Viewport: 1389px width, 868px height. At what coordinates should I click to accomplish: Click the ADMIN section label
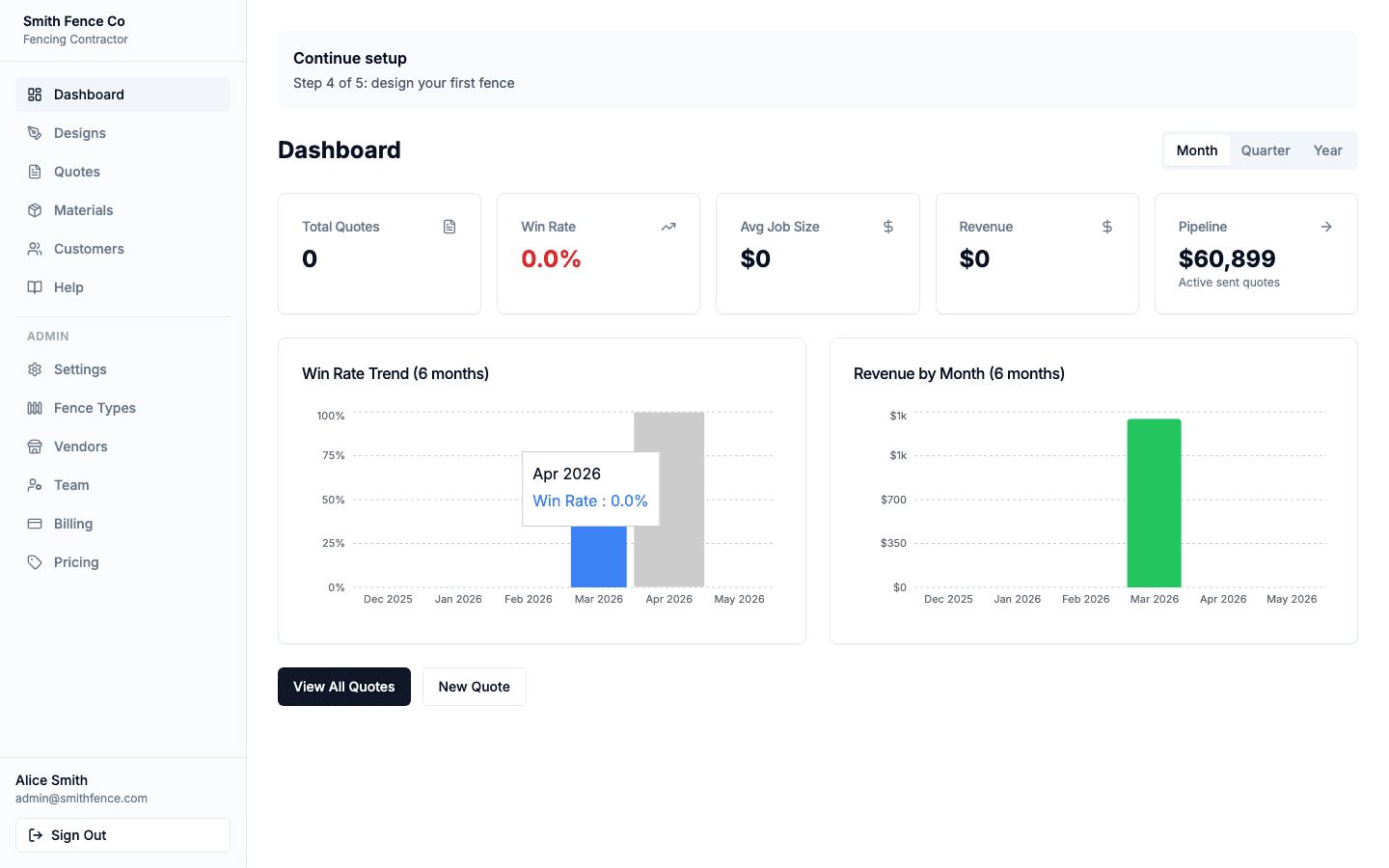coord(48,337)
